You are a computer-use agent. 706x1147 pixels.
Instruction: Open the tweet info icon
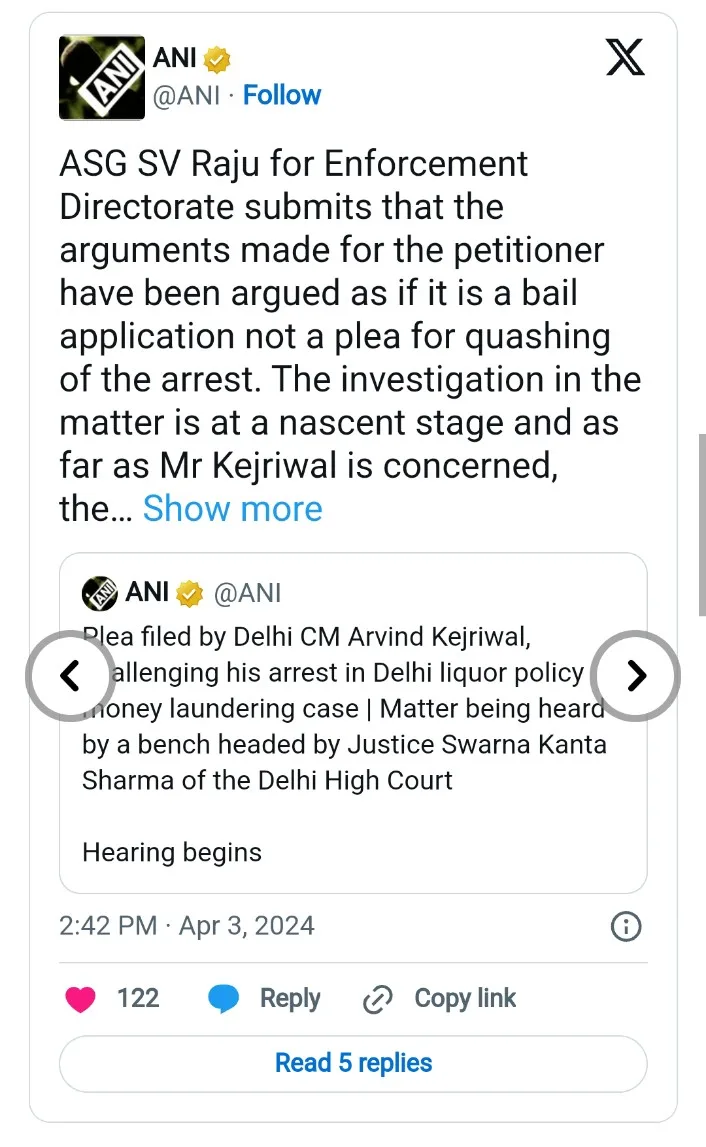(625, 927)
